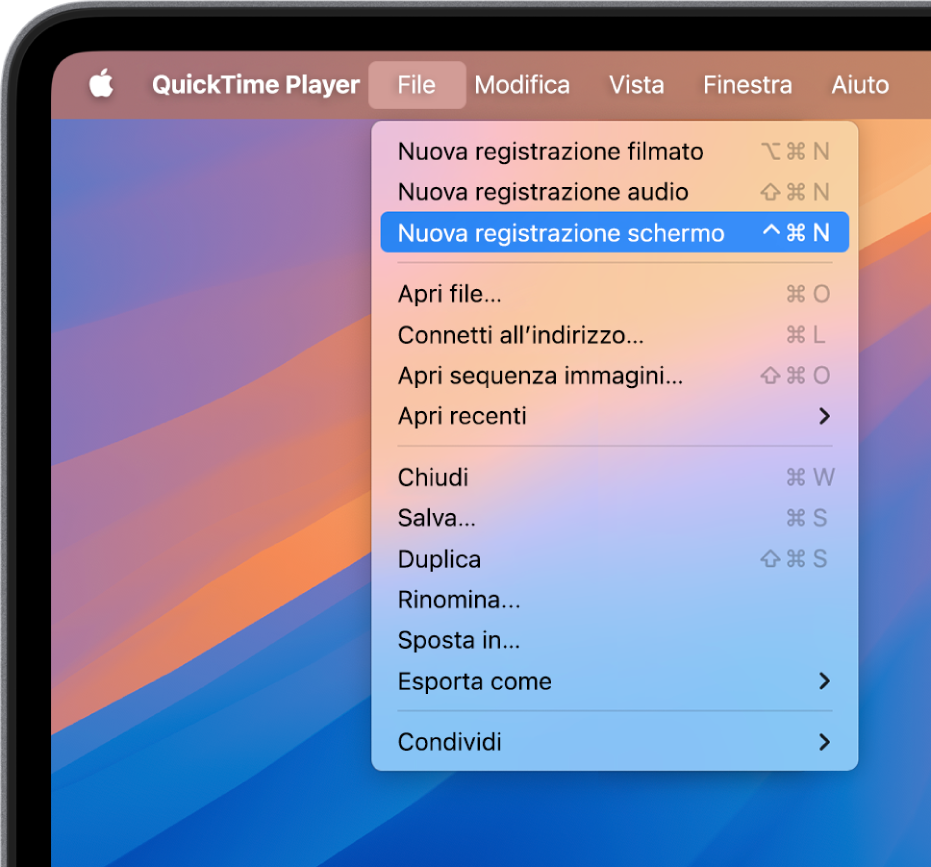Close the open File menu
The height and width of the screenshot is (867, 931).
417,85
